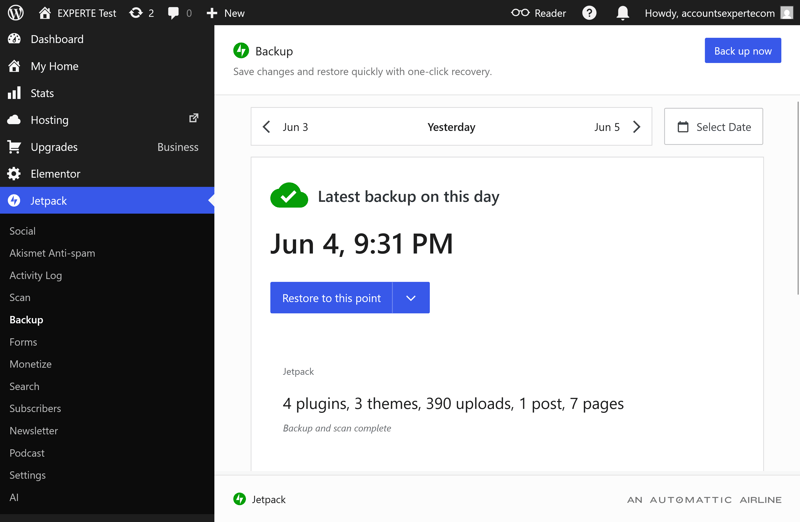Open Newsletter submenu item
The image size is (800, 522).
pos(34,431)
